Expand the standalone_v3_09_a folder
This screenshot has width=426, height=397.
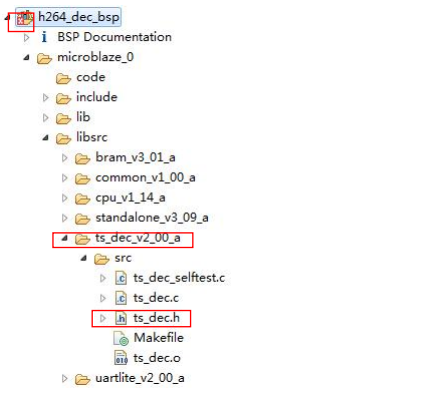[x=65, y=218]
